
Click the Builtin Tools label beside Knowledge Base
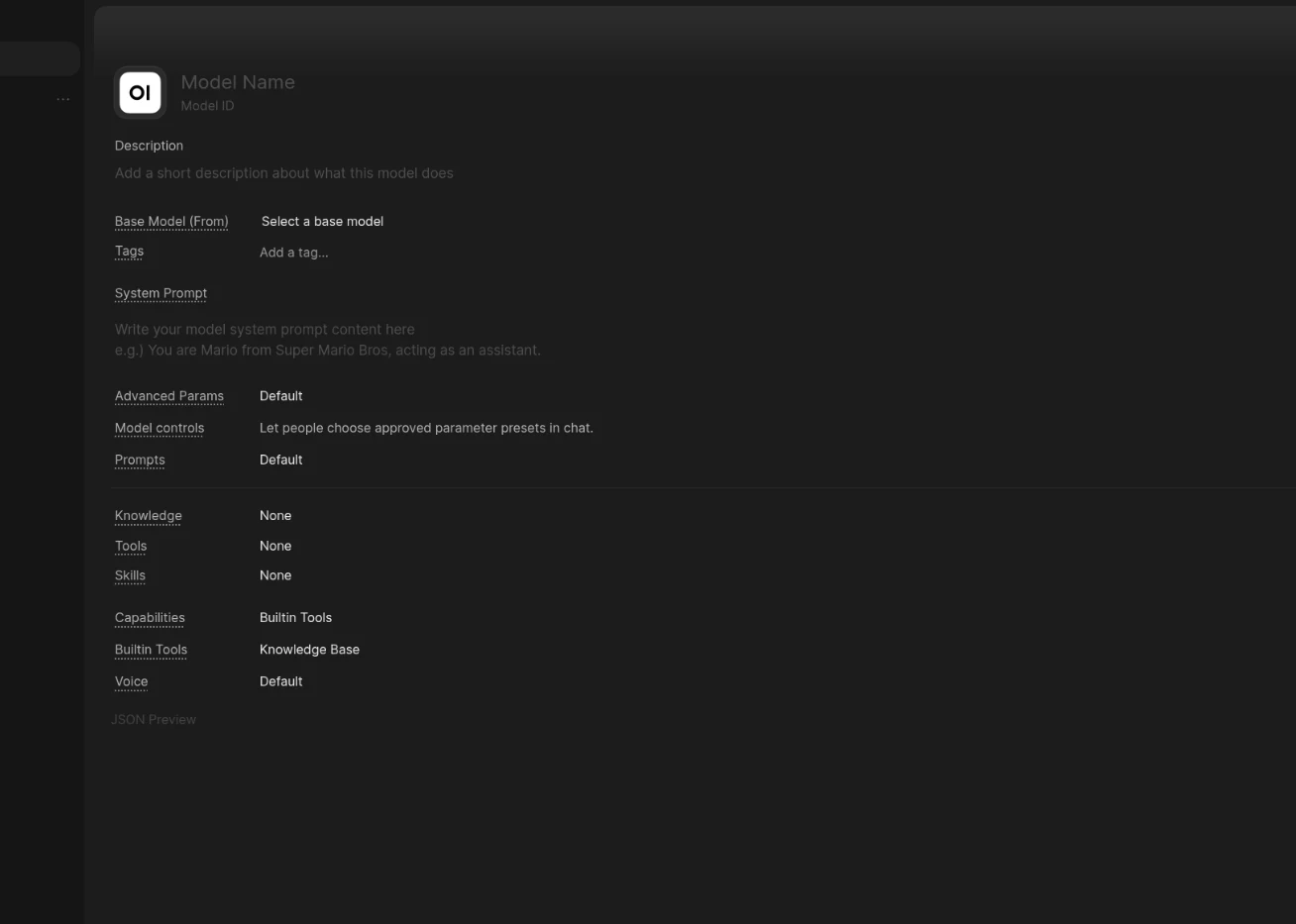(151, 650)
